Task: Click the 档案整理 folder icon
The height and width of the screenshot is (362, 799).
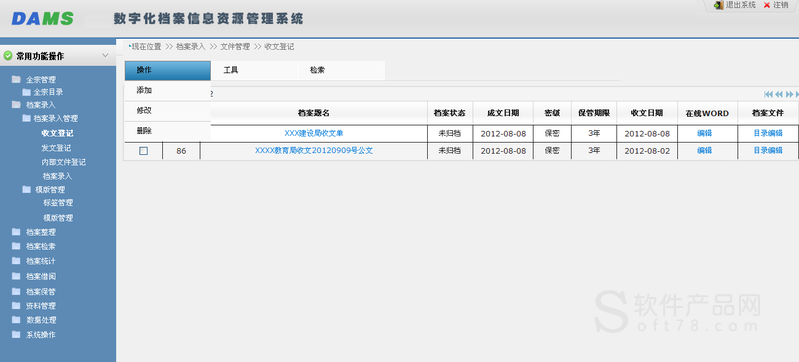Action: tap(16, 232)
